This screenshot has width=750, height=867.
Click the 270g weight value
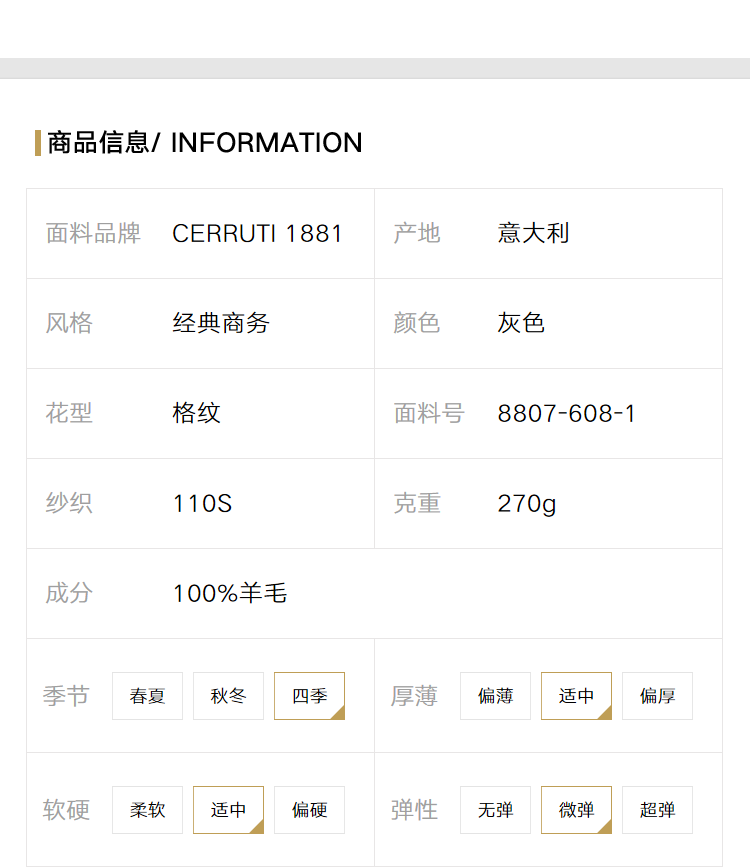(x=527, y=504)
